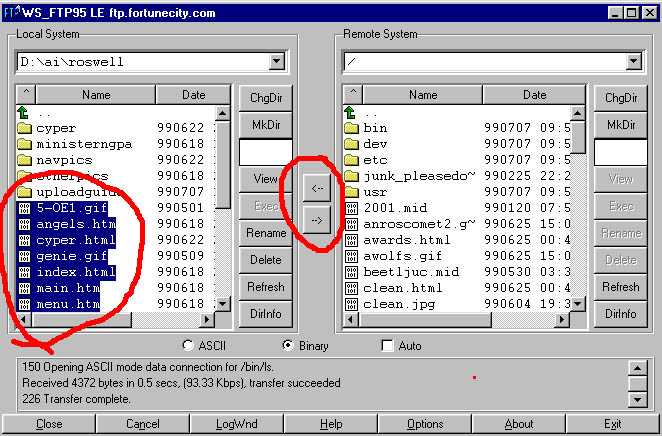This screenshot has height=436, width=662.
Task: Open the LogWnd button in bottom bar
Action: pos(236,424)
